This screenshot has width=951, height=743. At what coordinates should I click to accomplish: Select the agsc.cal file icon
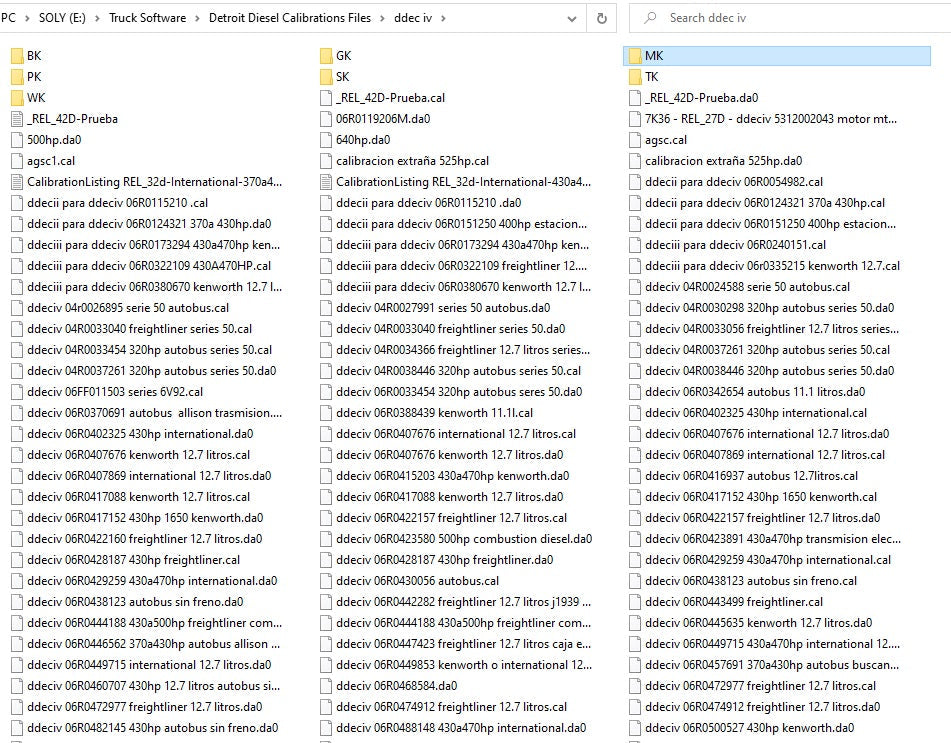coord(635,140)
